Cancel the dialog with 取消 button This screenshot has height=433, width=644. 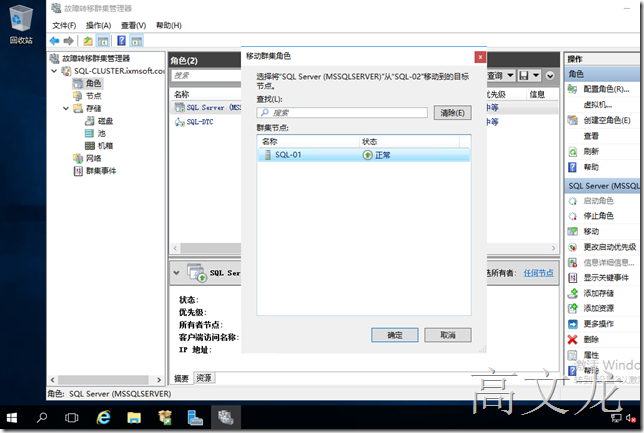tap(448, 335)
